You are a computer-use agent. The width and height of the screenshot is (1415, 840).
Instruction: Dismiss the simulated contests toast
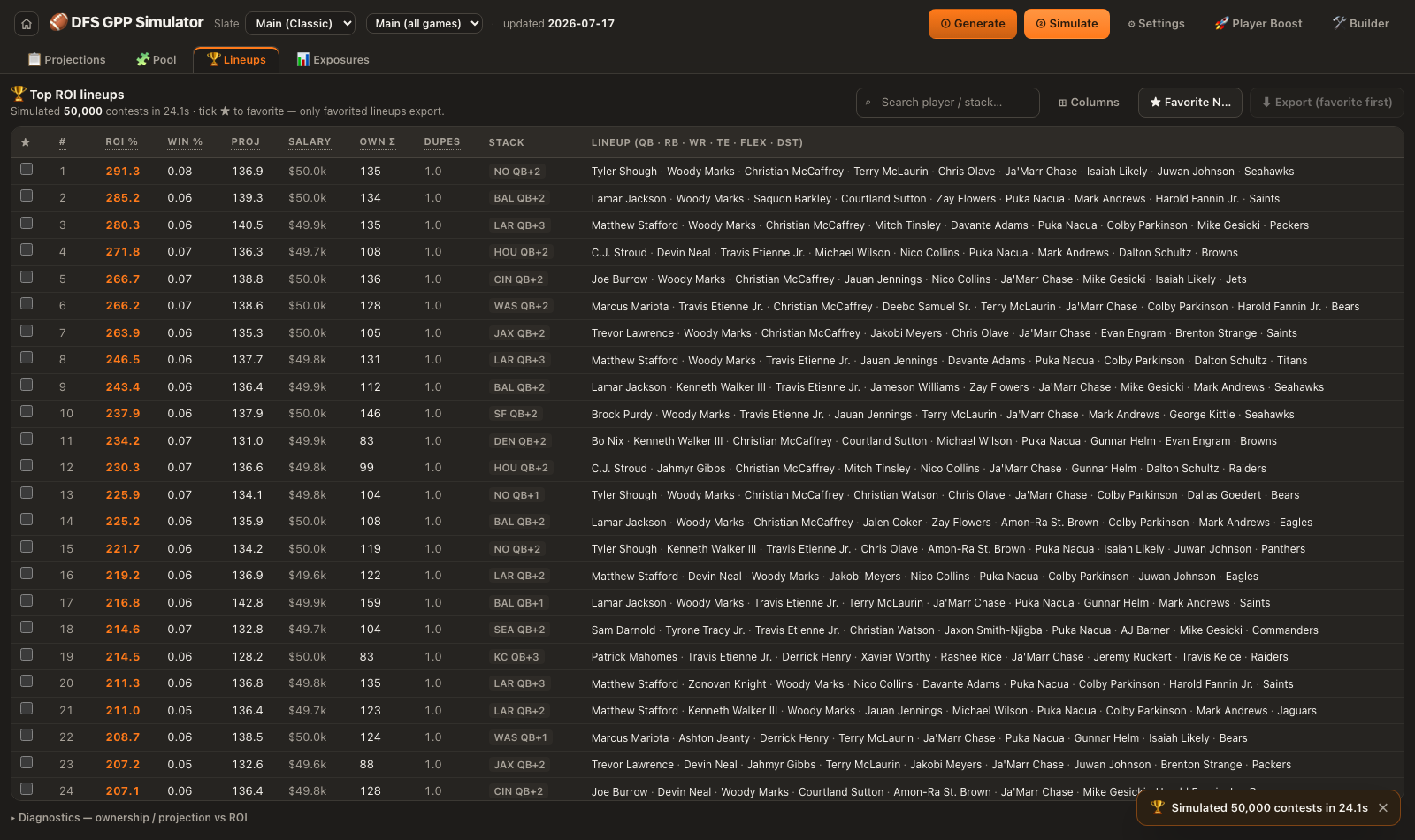point(1383,807)
